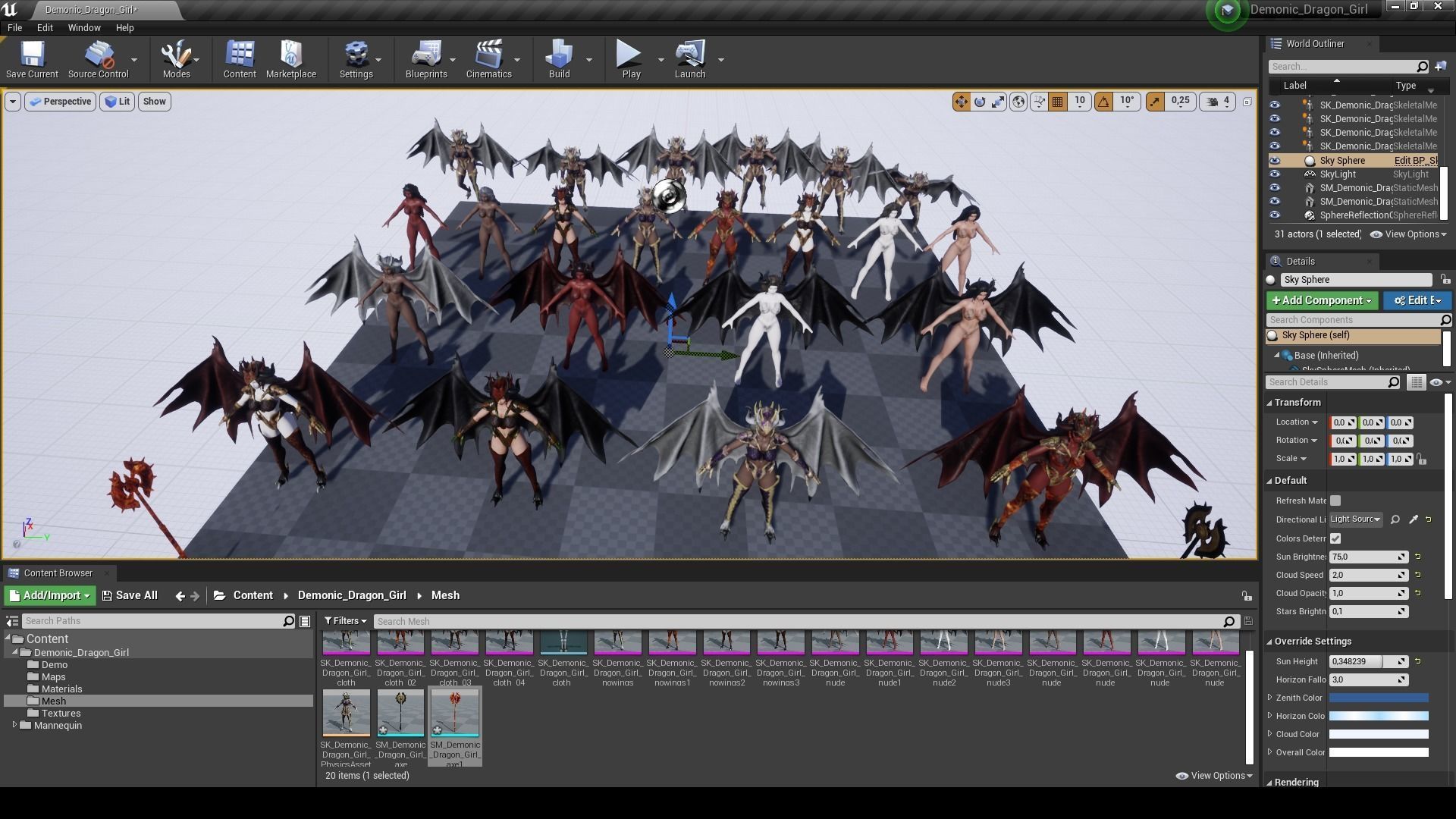The height and width of the screenshot is (819, 1456).
Task: Switch to the World Outliner tab
Action: click(1314, 44)
